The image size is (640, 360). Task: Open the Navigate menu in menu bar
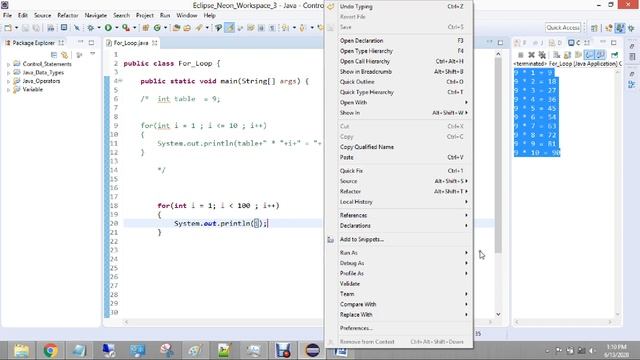pyautogui.click(x=96, y=15)
